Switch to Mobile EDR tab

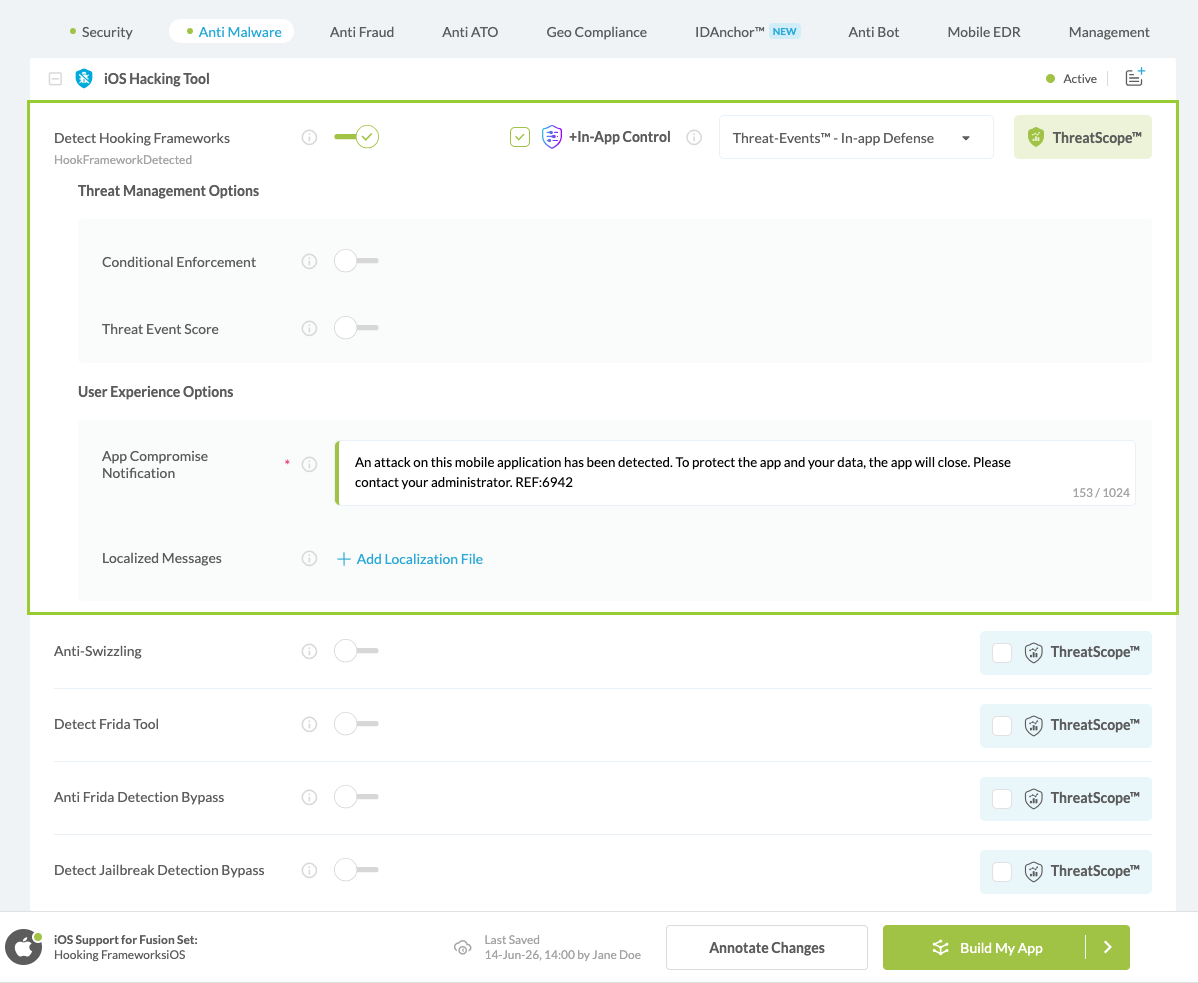tap(983, 32)
